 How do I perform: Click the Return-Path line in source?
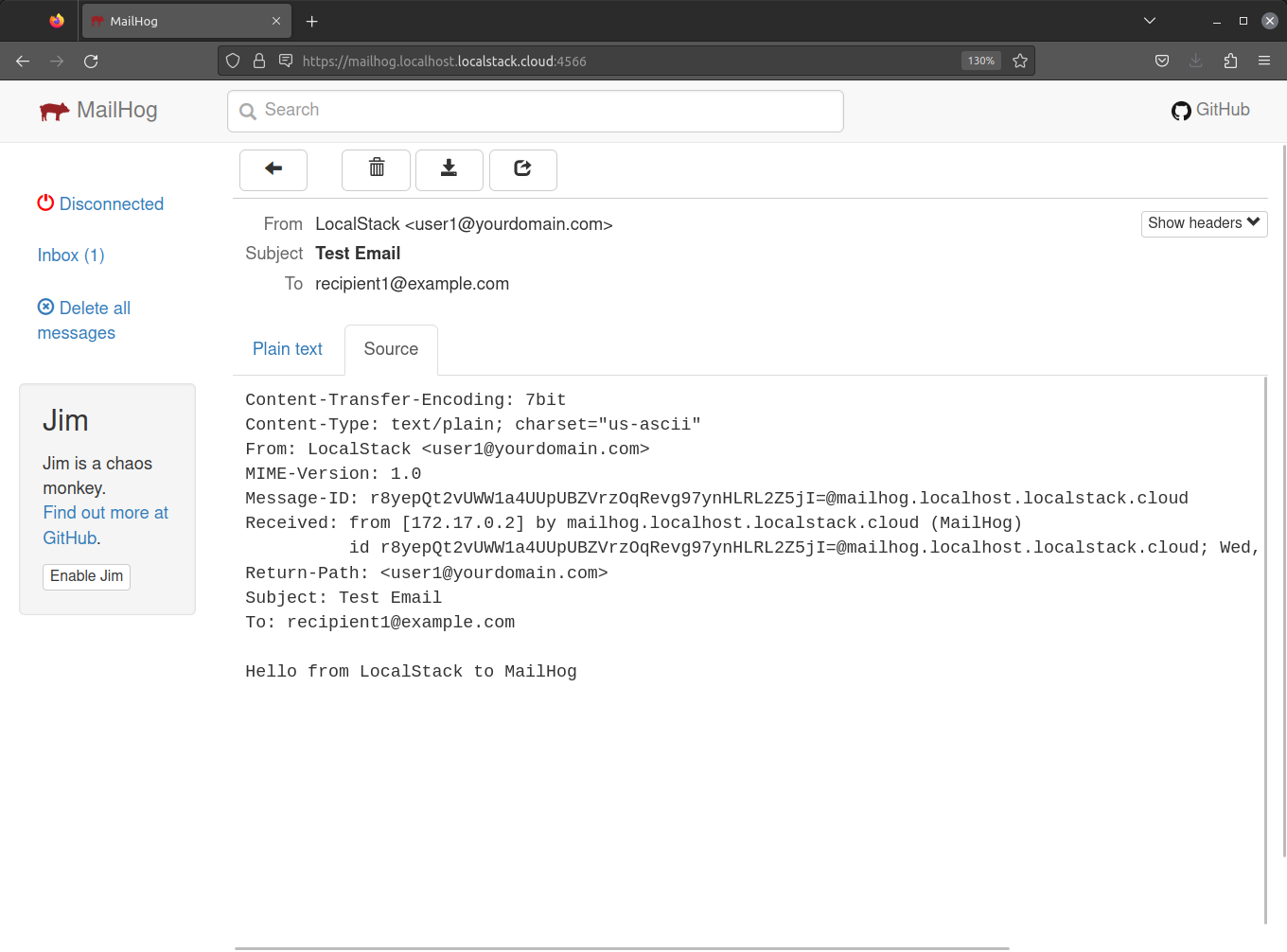(x=426, y=573)
